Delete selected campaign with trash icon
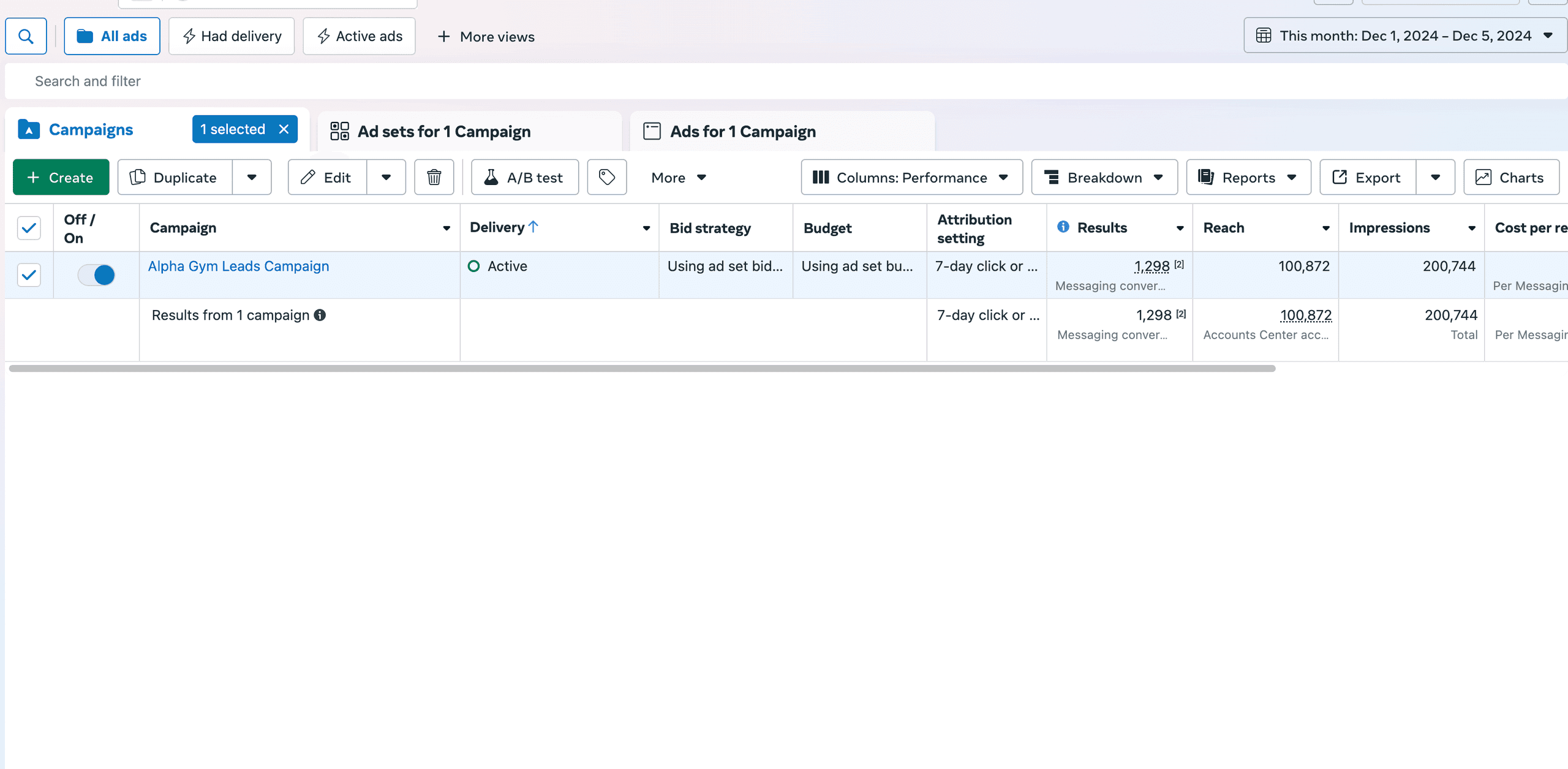Viewport: 1568px width, 769px height. [x=434, y=178]
